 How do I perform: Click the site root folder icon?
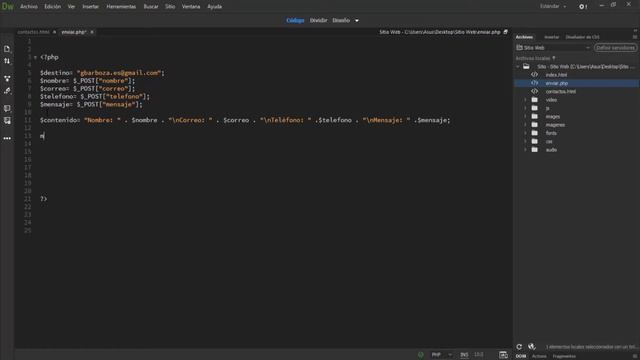tap(527, 67)
